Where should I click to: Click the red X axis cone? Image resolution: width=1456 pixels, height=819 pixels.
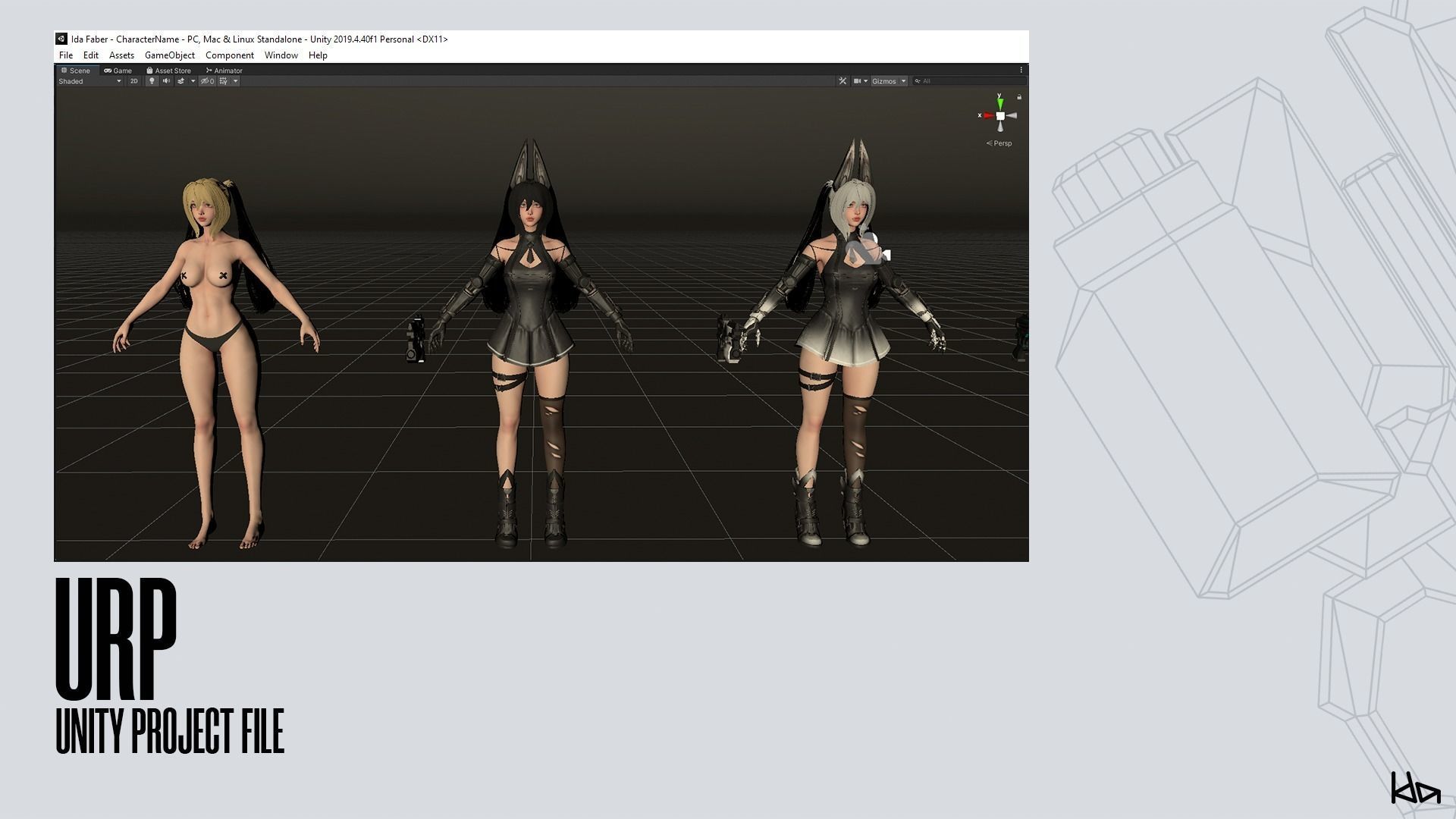[x=988, y=116]
